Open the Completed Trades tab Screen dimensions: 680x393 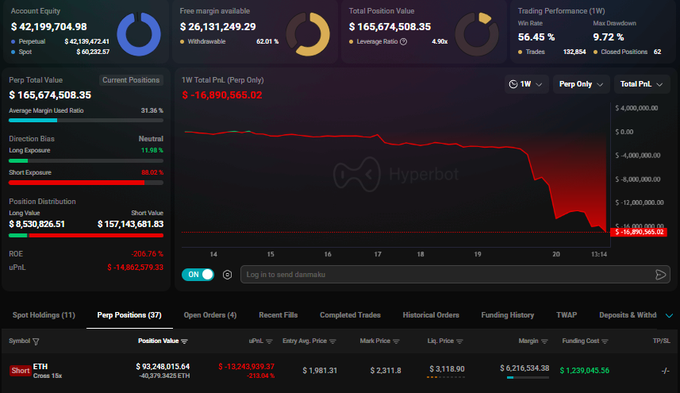350,315
